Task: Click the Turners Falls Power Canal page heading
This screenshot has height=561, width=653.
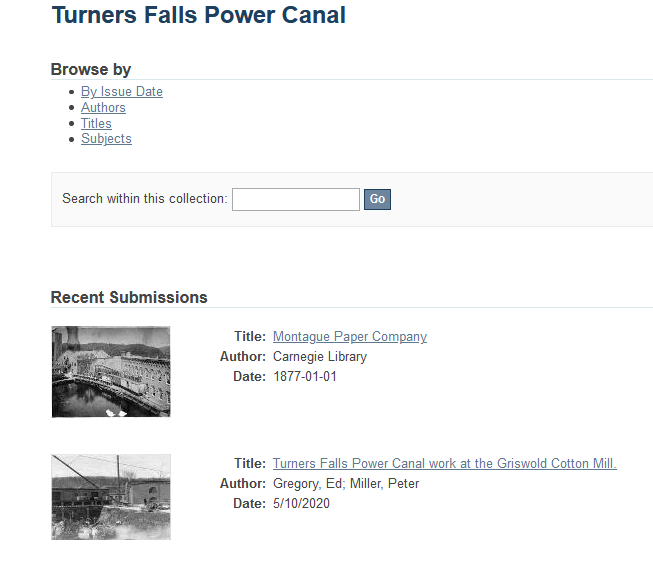Action: click(x=199, y=15)
